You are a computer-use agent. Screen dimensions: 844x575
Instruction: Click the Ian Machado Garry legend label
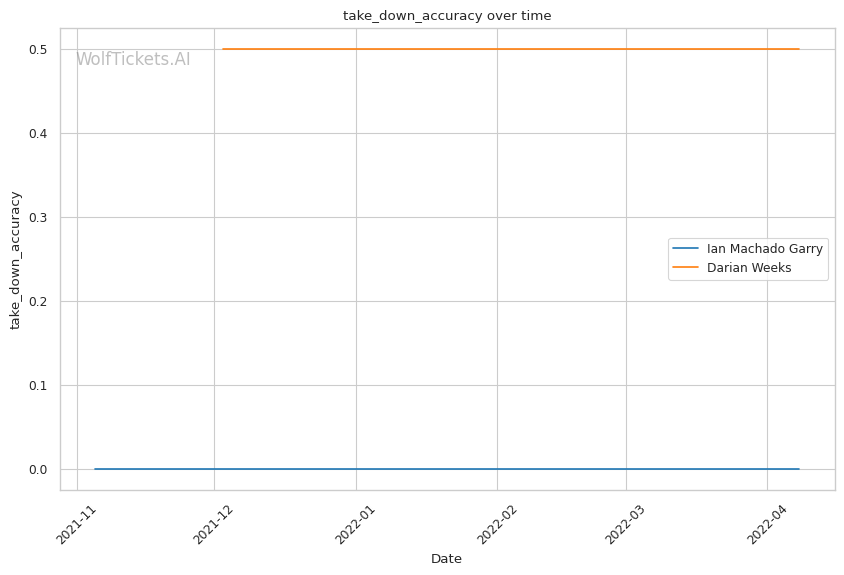point(765,248)
